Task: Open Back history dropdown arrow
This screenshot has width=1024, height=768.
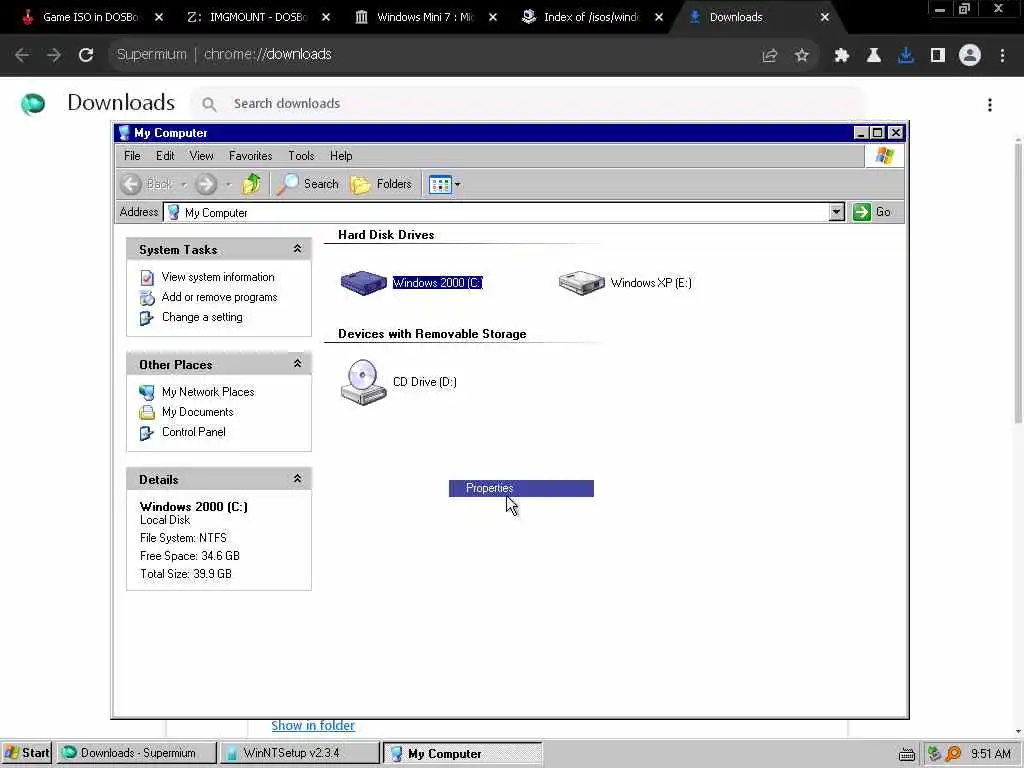Action: point(184,185)
